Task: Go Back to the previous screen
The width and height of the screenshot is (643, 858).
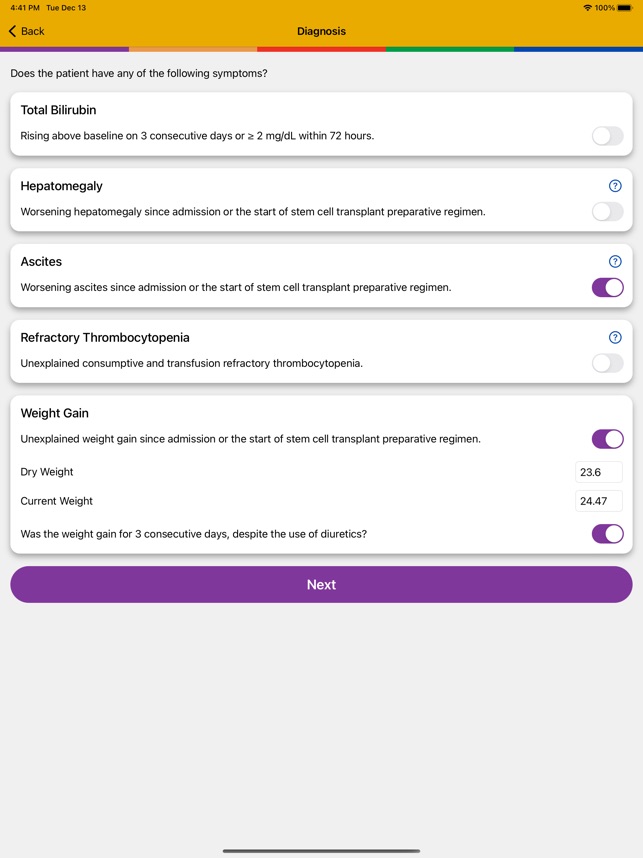Action: click(32, 32)
